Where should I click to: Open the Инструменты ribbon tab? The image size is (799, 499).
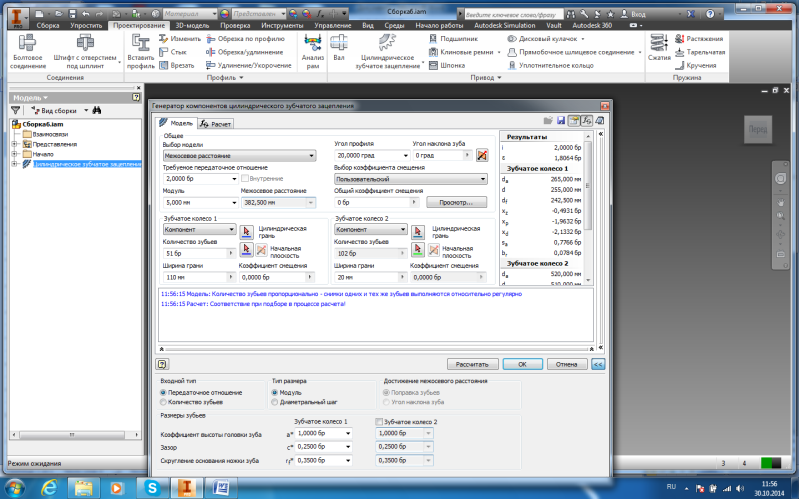tap(282, 25)
